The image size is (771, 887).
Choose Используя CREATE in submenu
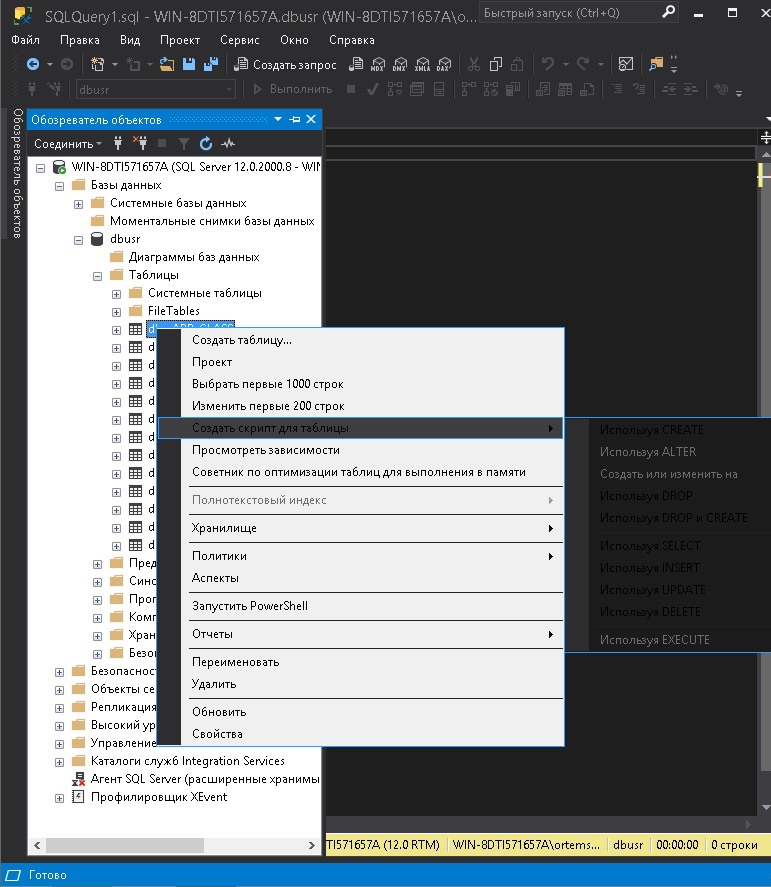[652, 430]
